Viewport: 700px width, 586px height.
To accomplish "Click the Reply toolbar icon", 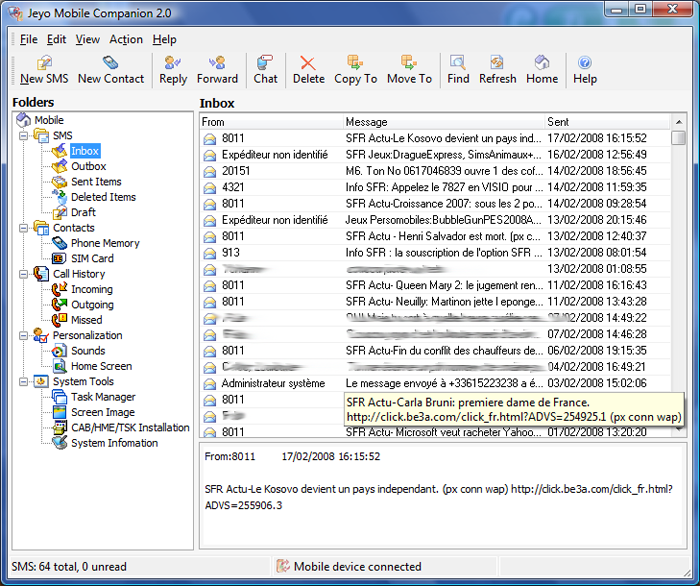I will tap(173, 63).
